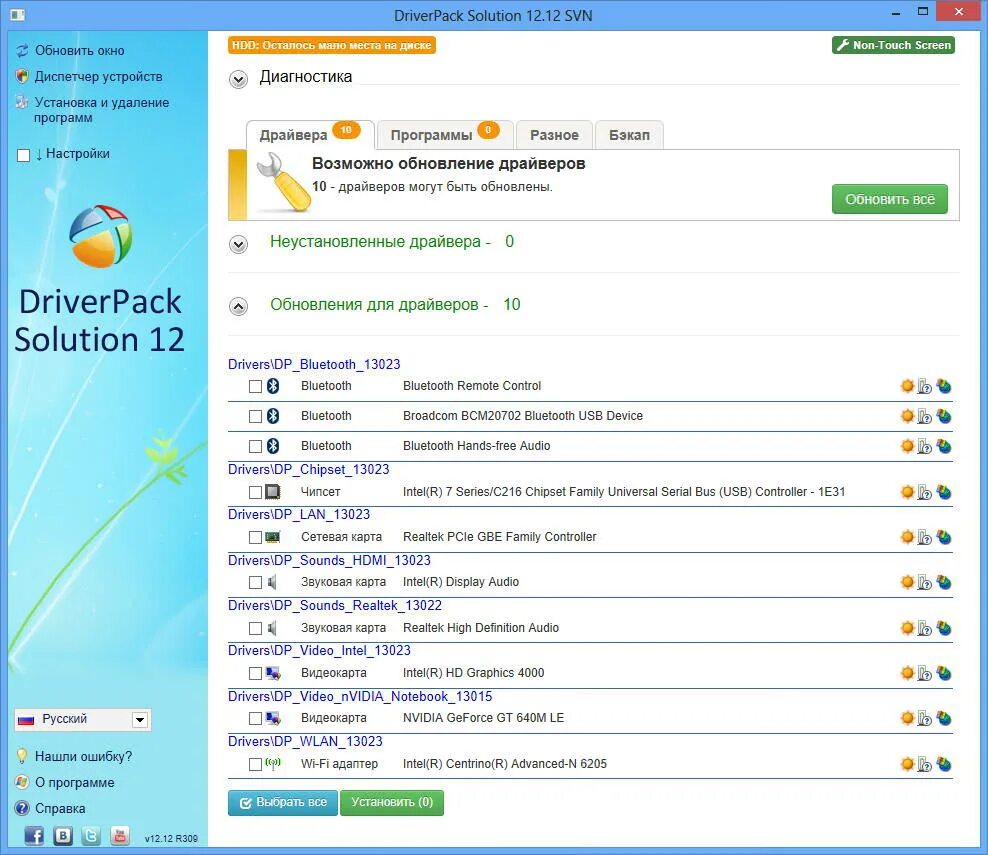Image resolution: width=988 pixels, height=855 pixels.
Task: Click the HDD low disk space warning
Action: coord(331,45)
